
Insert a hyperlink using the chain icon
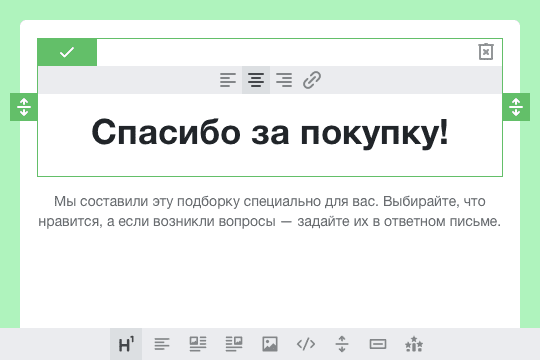click(312, 80)
